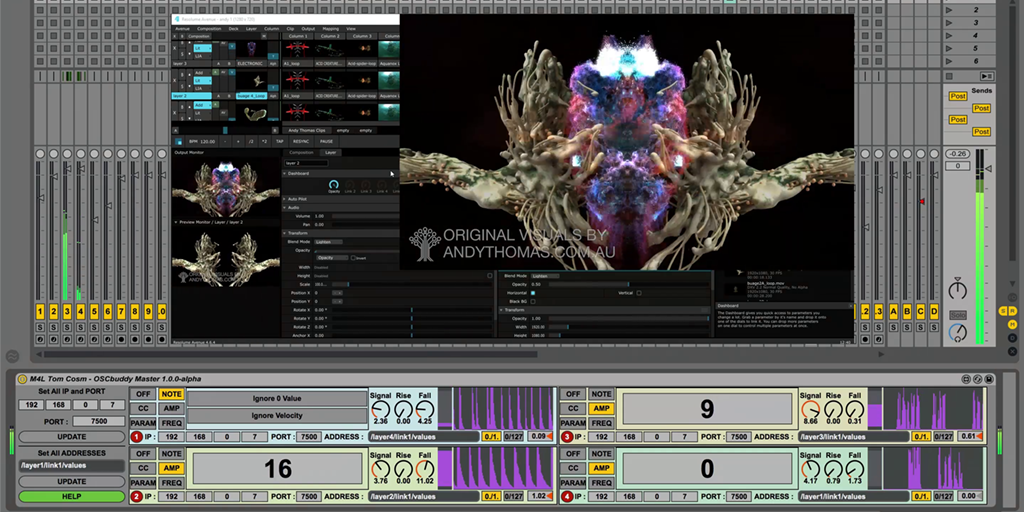Click the Rise knob of slot 4
This screenshot has height=512, width=1024.
[834, 468]
